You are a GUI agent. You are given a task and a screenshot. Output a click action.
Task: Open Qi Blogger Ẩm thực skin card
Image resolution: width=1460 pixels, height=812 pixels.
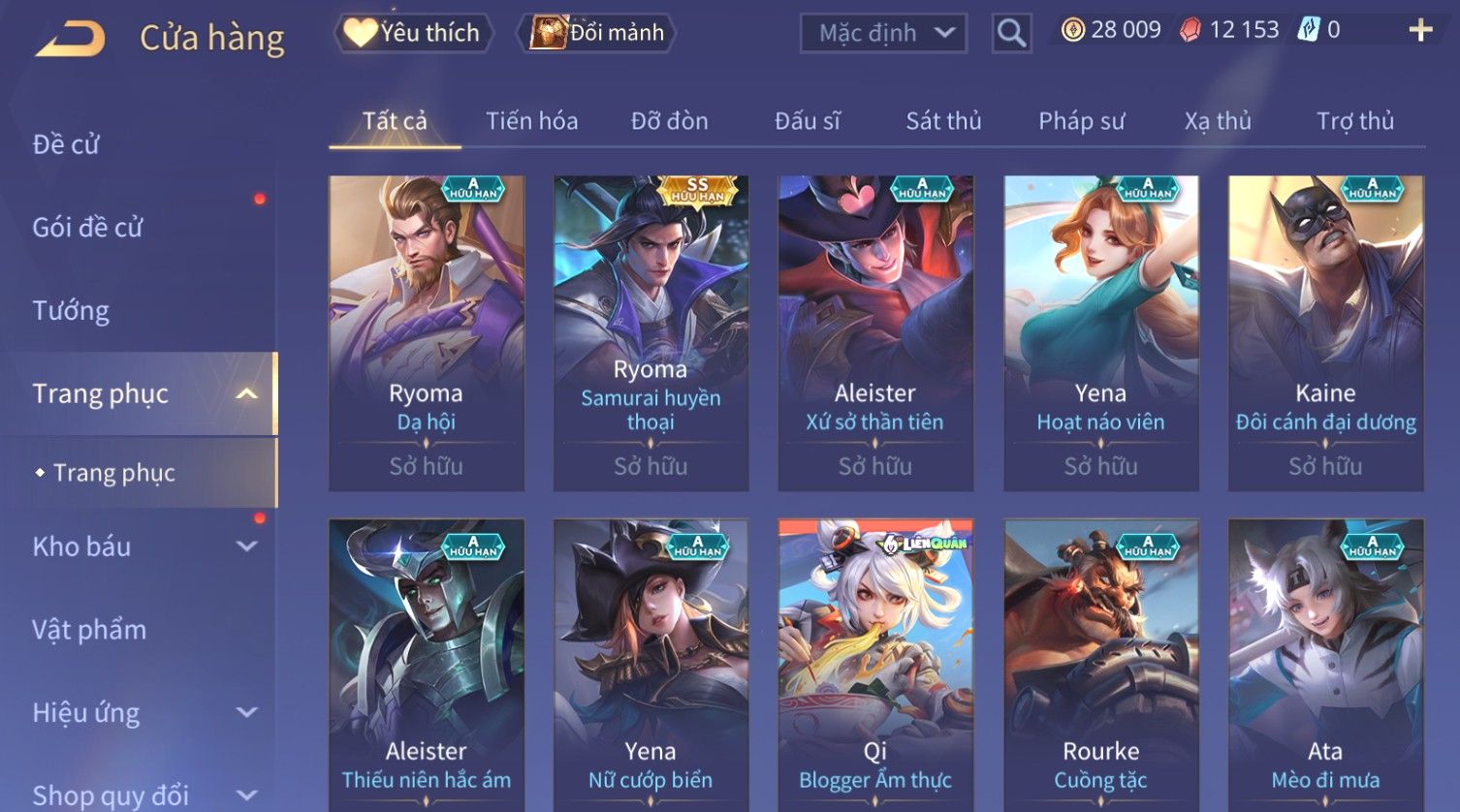coord(875,665)
